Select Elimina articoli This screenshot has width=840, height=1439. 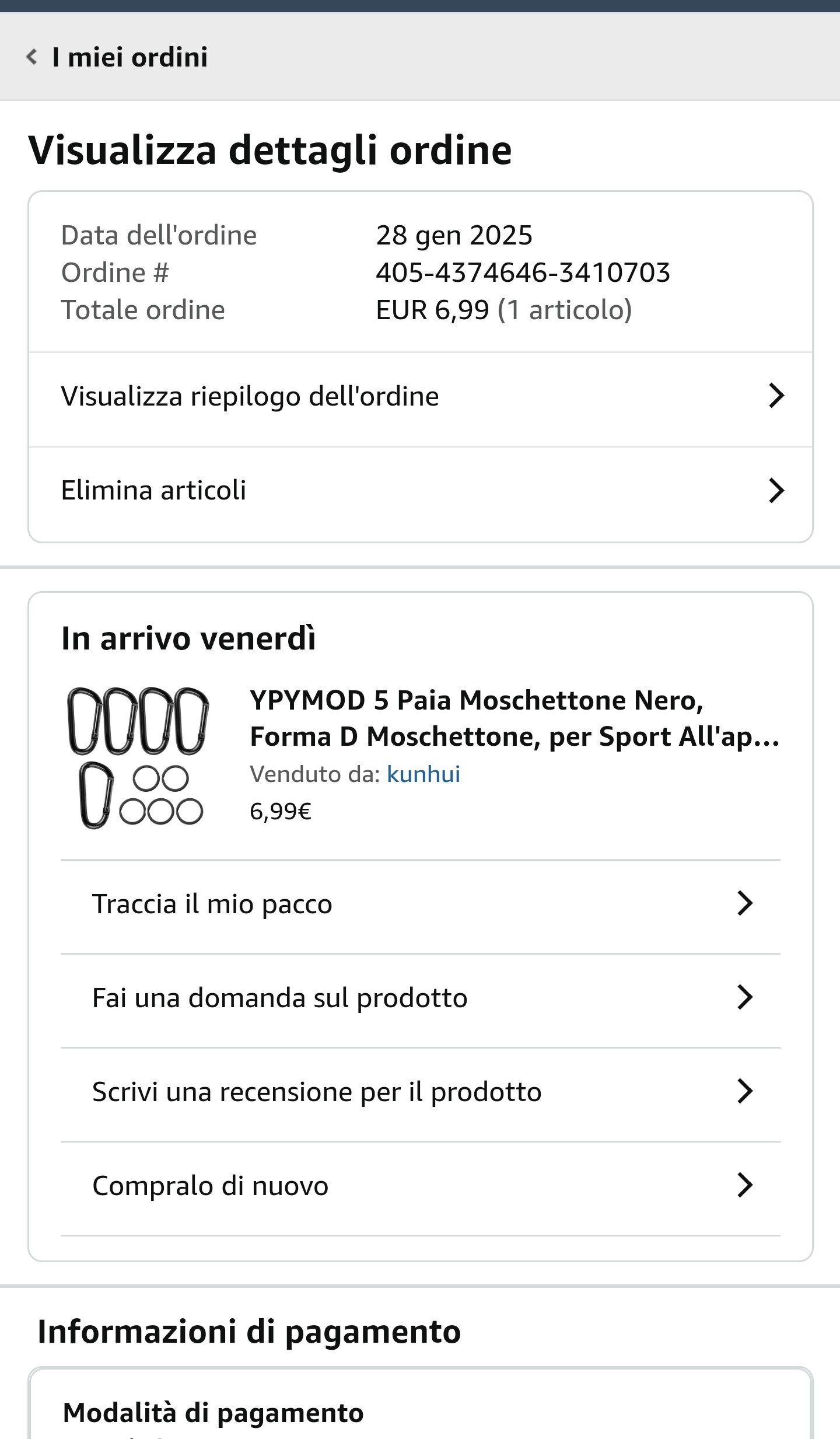[153, 490]
